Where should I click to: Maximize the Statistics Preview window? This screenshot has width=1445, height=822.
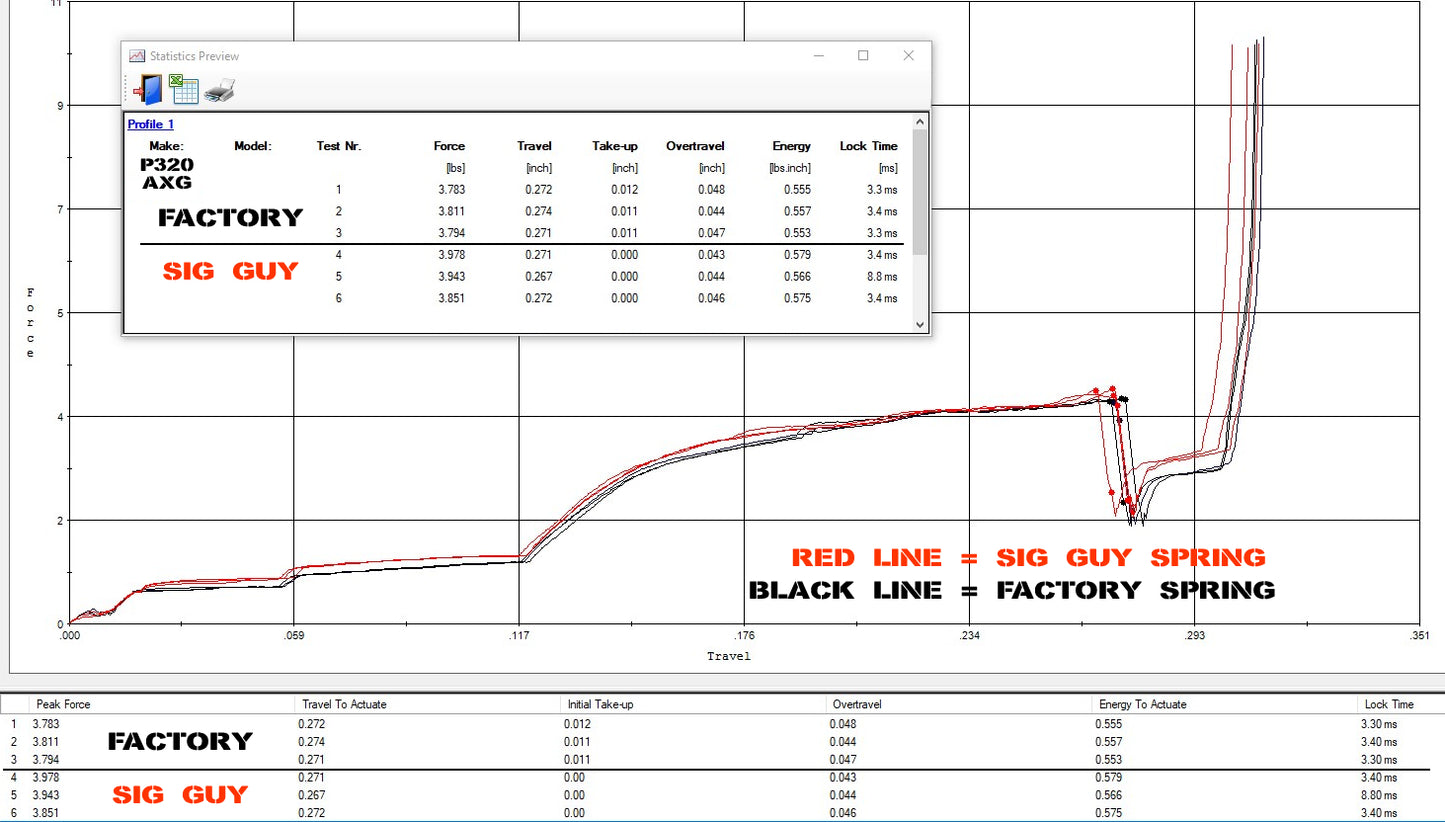click(863, 56)
